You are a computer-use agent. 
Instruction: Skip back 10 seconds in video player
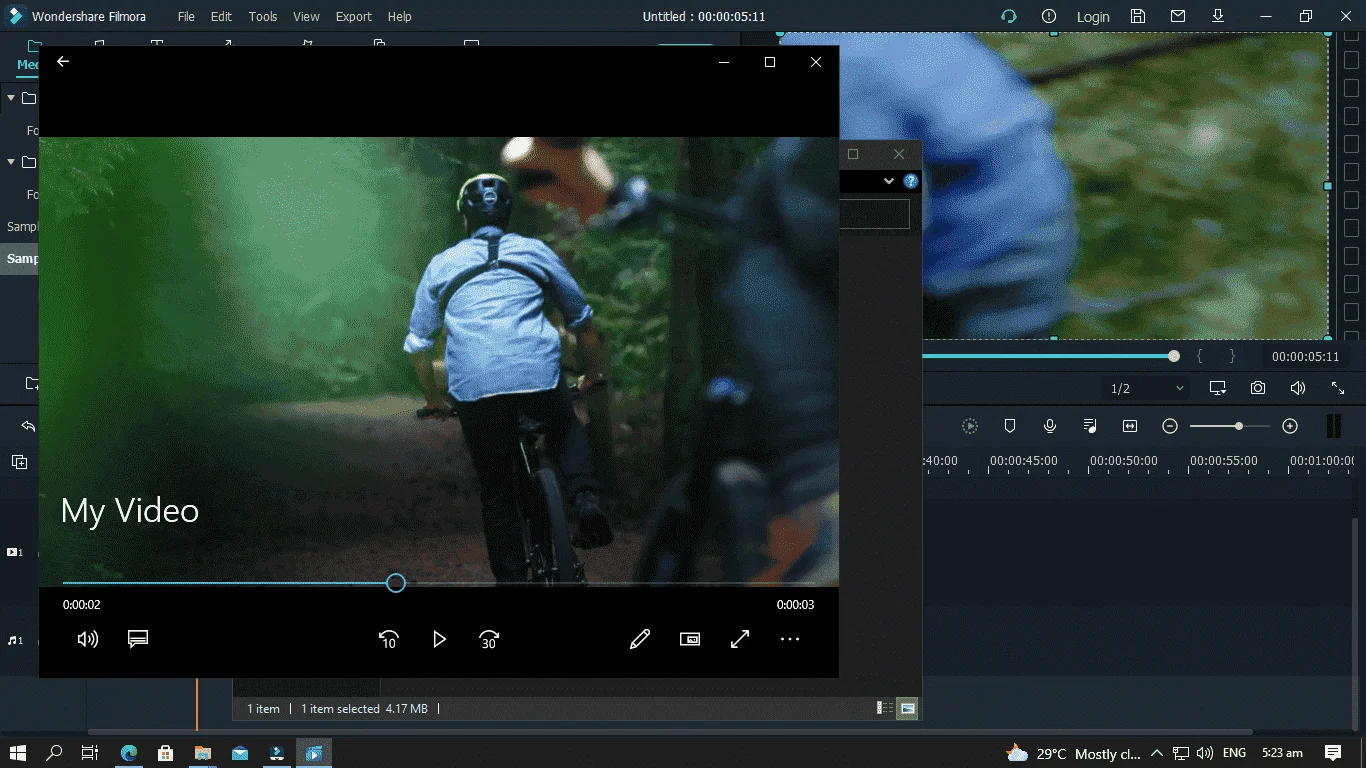tap(389, 639)
